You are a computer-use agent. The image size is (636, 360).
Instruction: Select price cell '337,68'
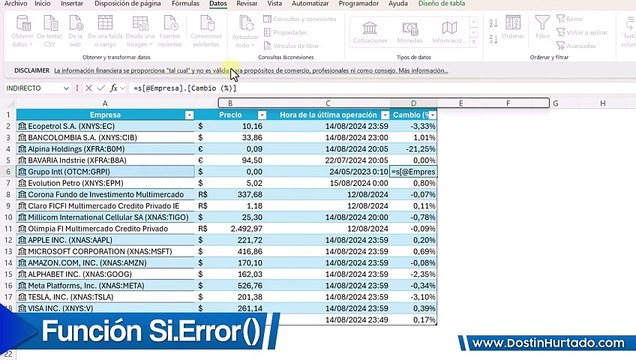pos(230,195)
